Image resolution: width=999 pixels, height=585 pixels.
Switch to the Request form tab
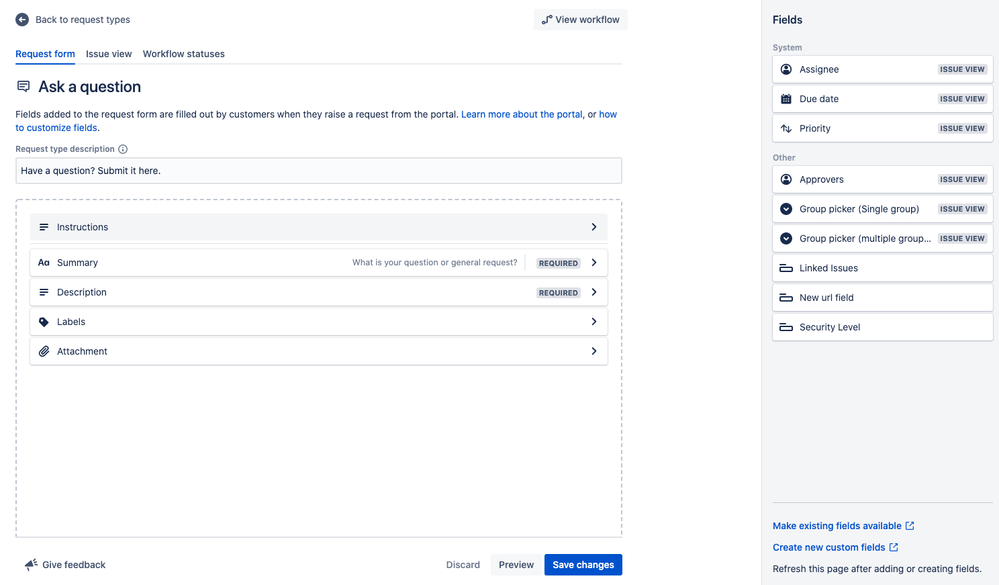click(45, 54)
